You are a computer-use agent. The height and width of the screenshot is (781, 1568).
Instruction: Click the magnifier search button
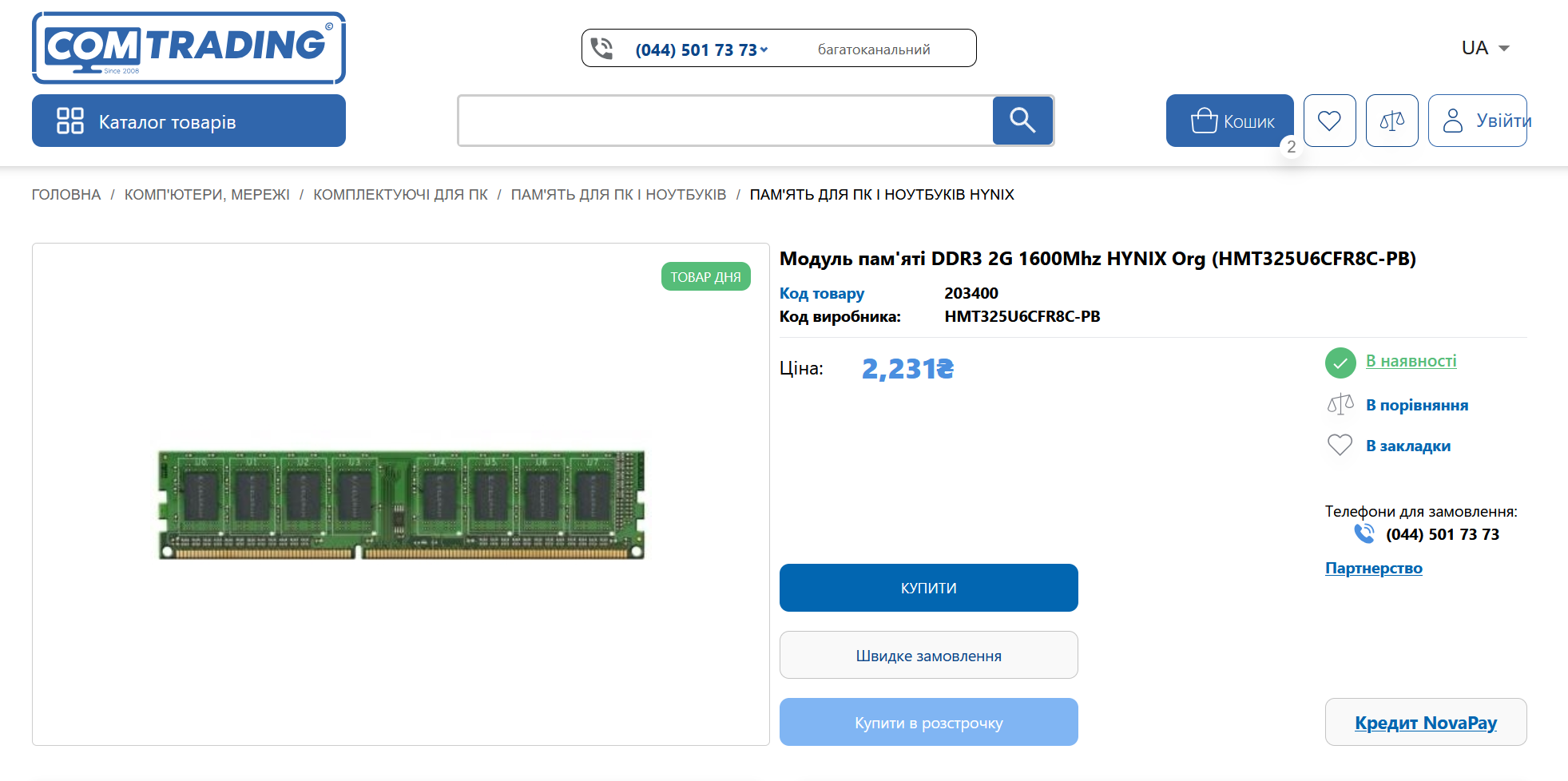point(1022,121)
